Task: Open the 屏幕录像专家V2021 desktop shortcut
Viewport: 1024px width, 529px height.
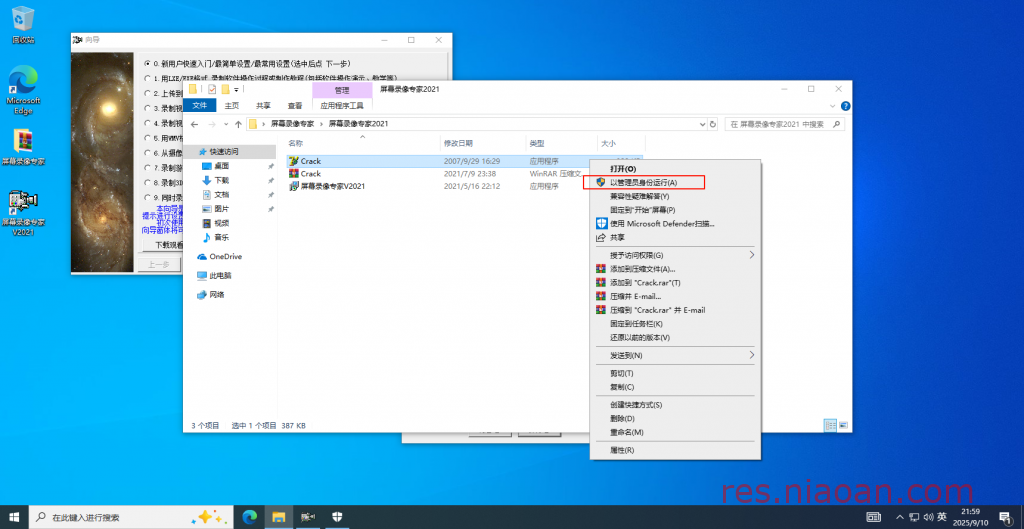Action: pos(24,213)
